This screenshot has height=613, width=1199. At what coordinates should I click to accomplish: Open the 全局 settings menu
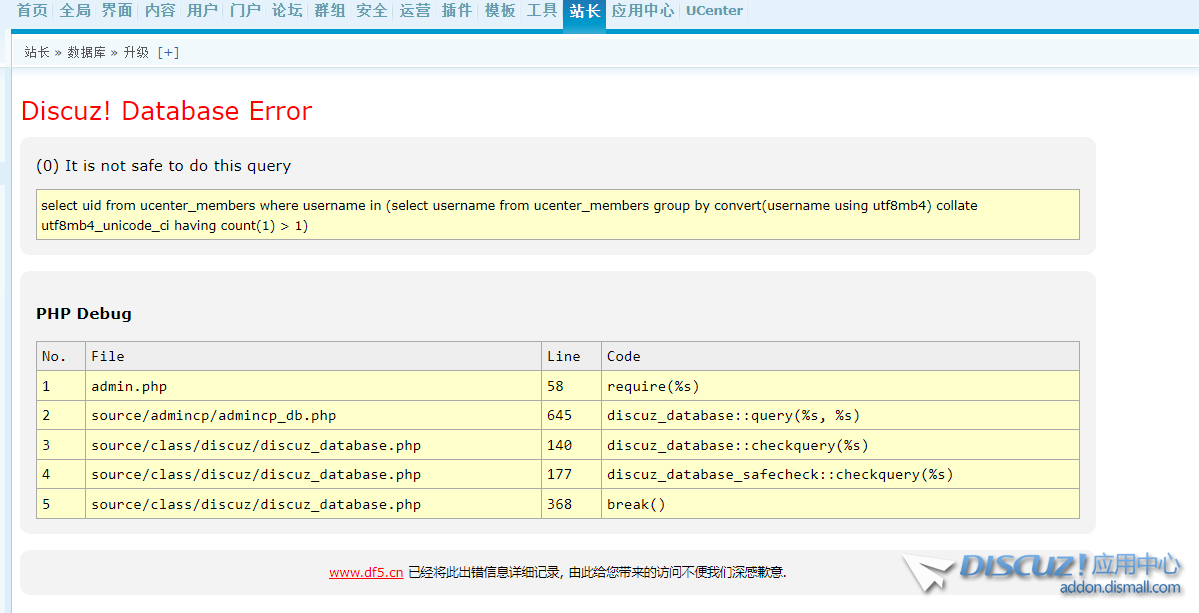75,12
